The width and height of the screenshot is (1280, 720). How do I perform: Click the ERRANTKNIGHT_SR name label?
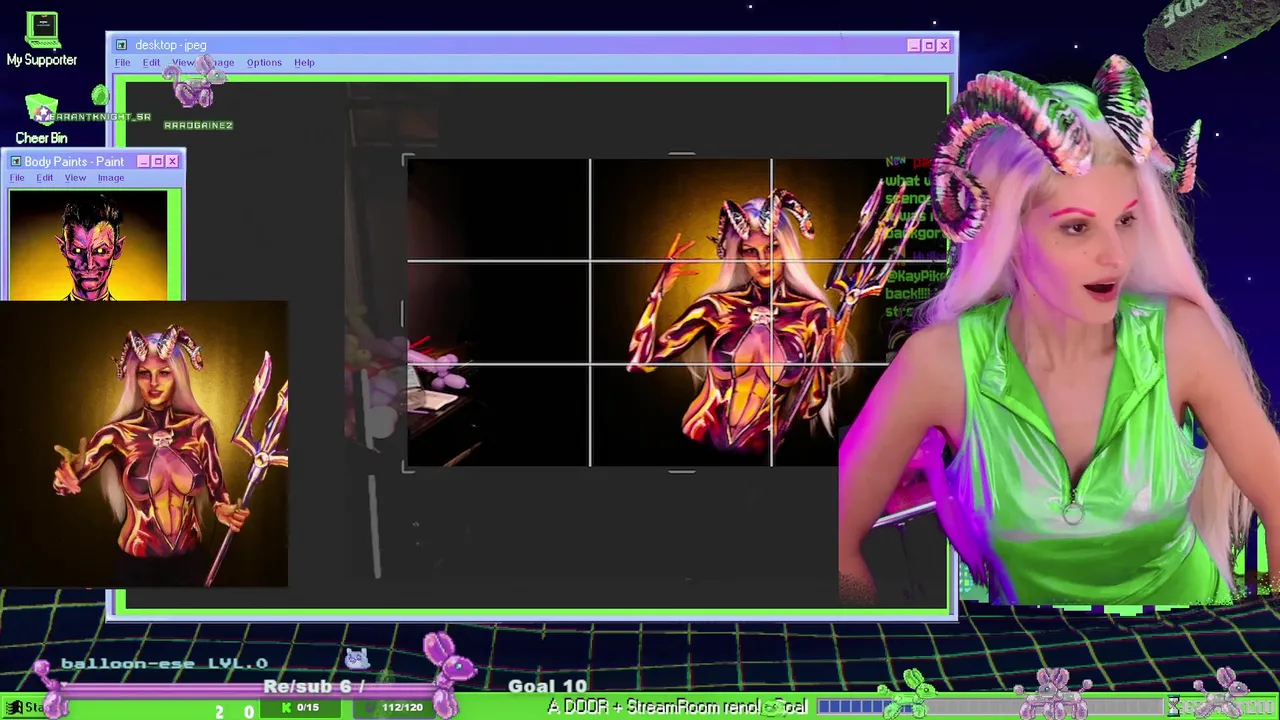point(100,117)
